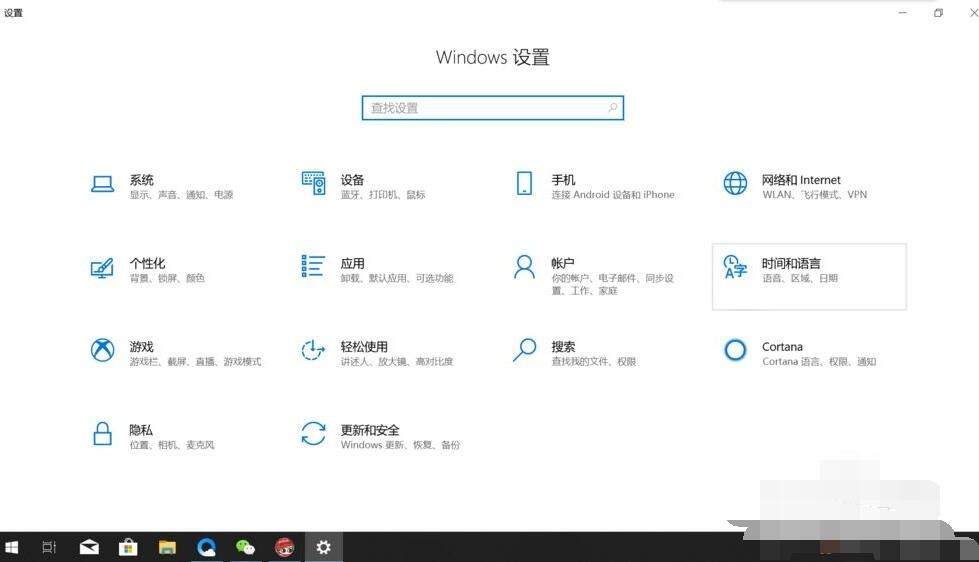The height and width of the screenshot is (562, 979).
Task: Click the 游戏 heading text
Action: [x=142, y=347]
